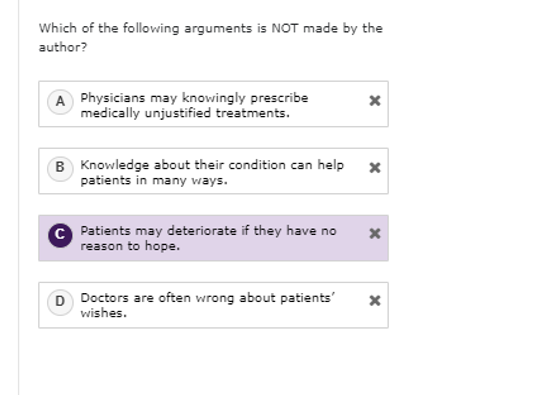The image size is (541, 395).
Task: Pick the letter D answer circle
Action: coord(60,302)
